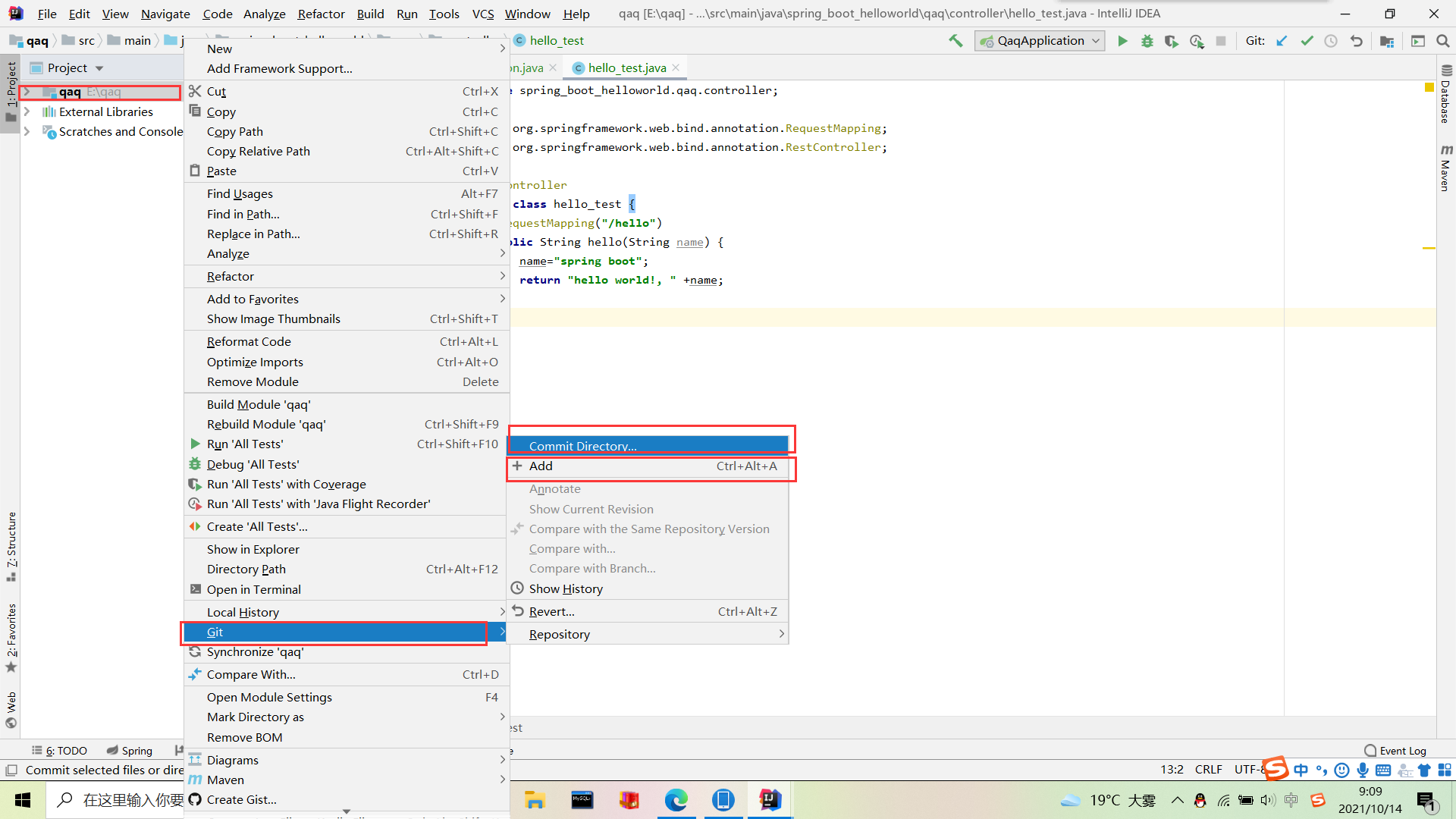Viewport: 1456px width, 819px height.
Task: Expand the Git context submenu
Action: [340, 631]
